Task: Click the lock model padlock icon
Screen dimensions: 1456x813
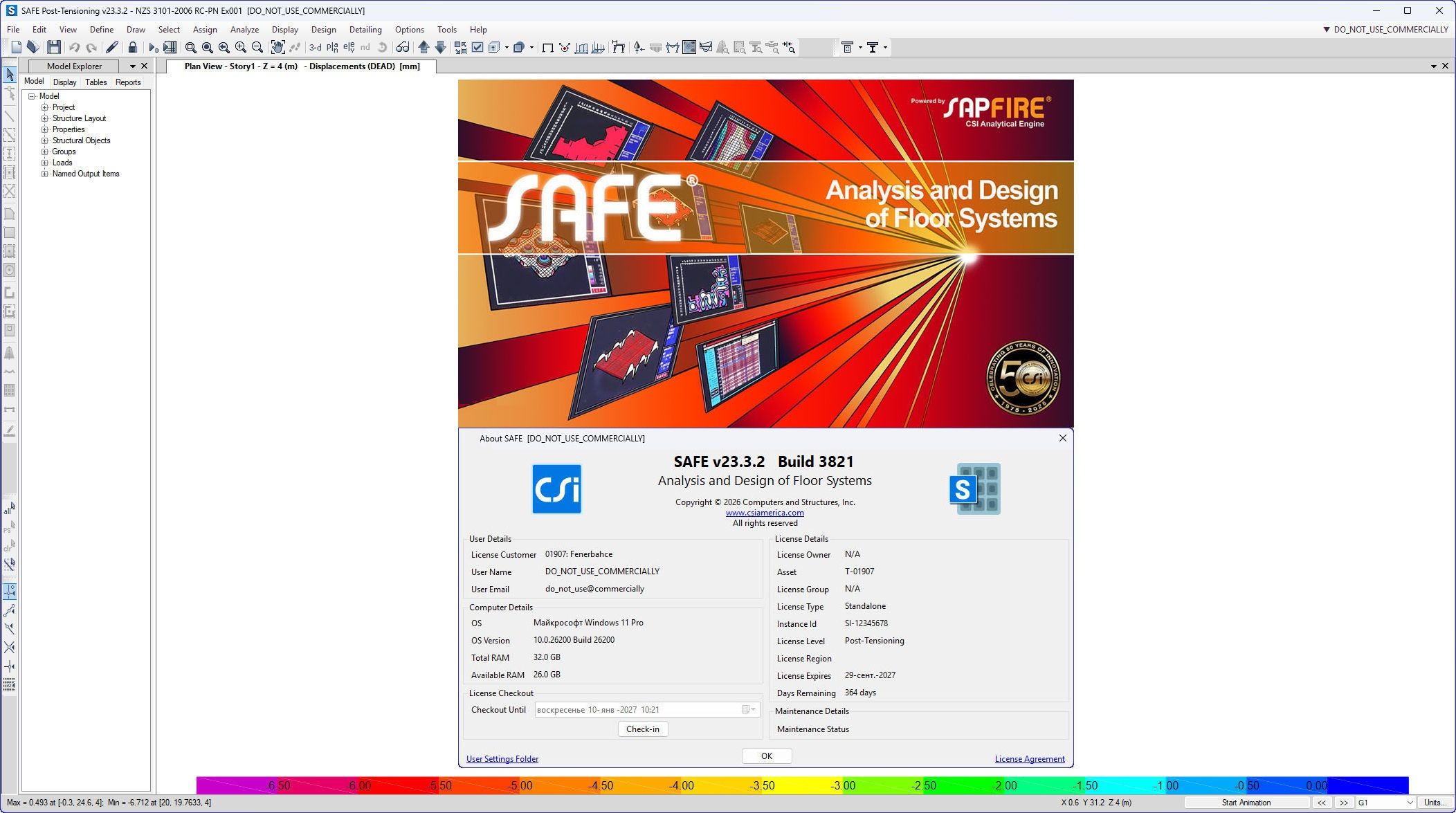Action: [x=132, y=47]
